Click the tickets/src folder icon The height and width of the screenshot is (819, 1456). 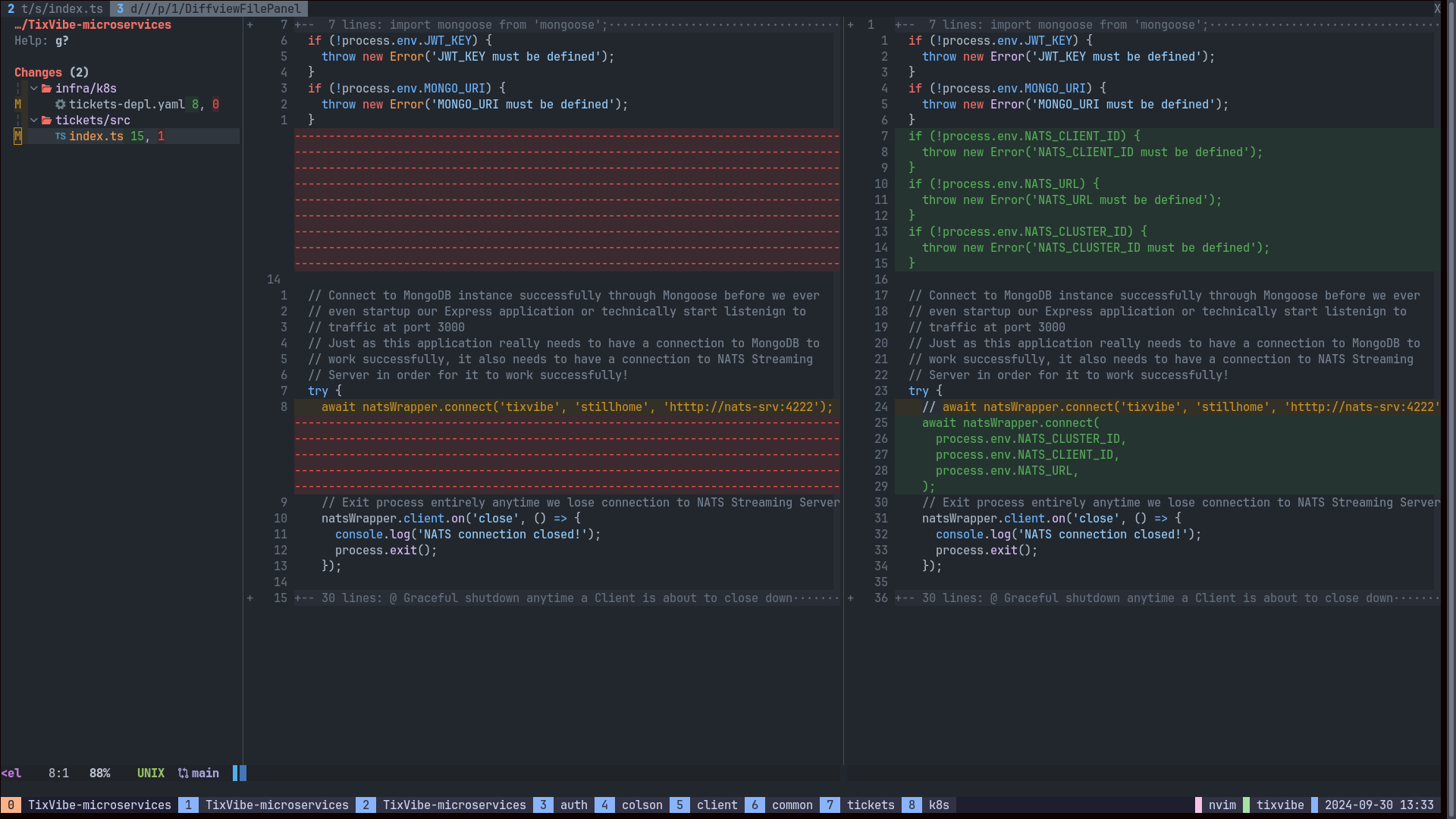[47, 121]
